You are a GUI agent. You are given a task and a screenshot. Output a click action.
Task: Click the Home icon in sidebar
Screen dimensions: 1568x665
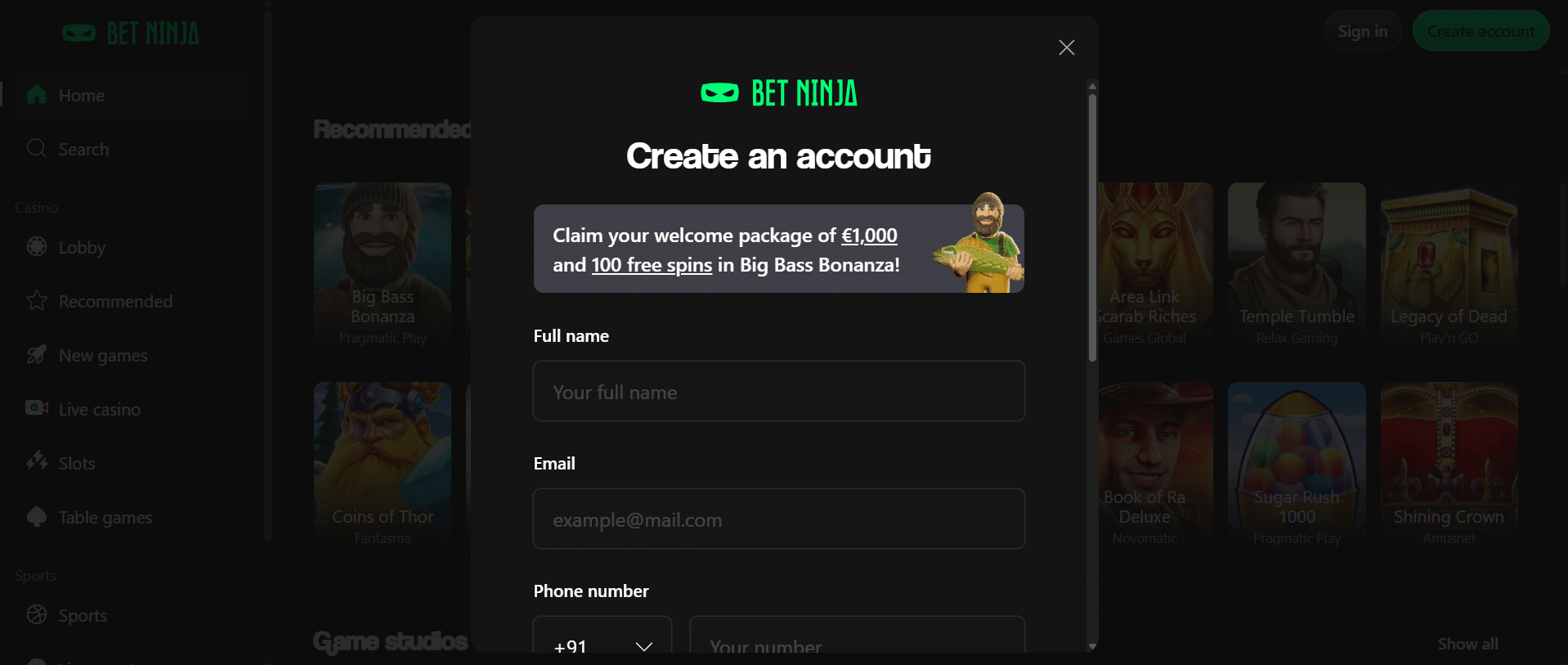point(37,95)
